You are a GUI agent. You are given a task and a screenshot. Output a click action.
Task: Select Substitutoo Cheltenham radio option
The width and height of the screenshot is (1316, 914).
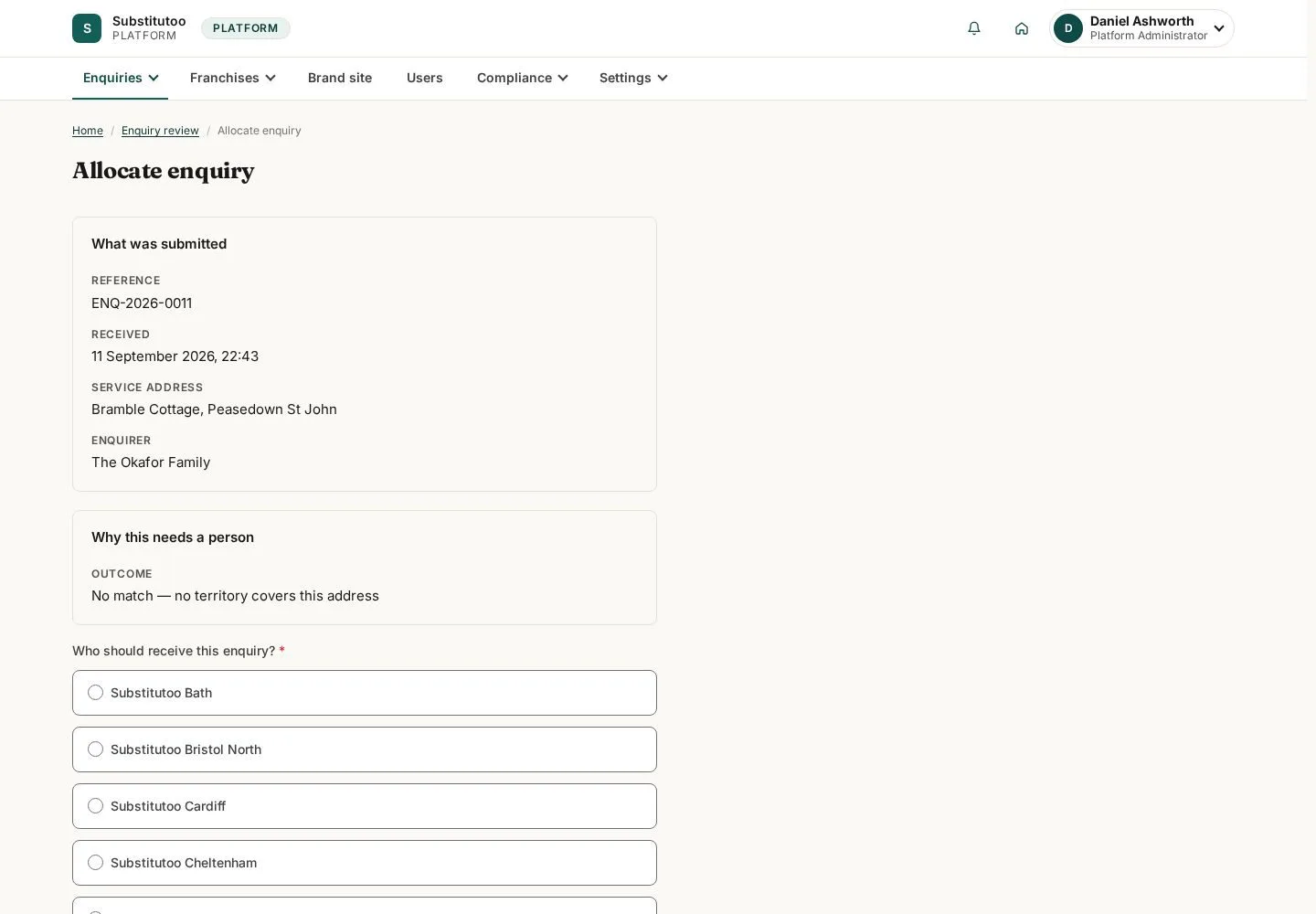[x=365, y=863]
